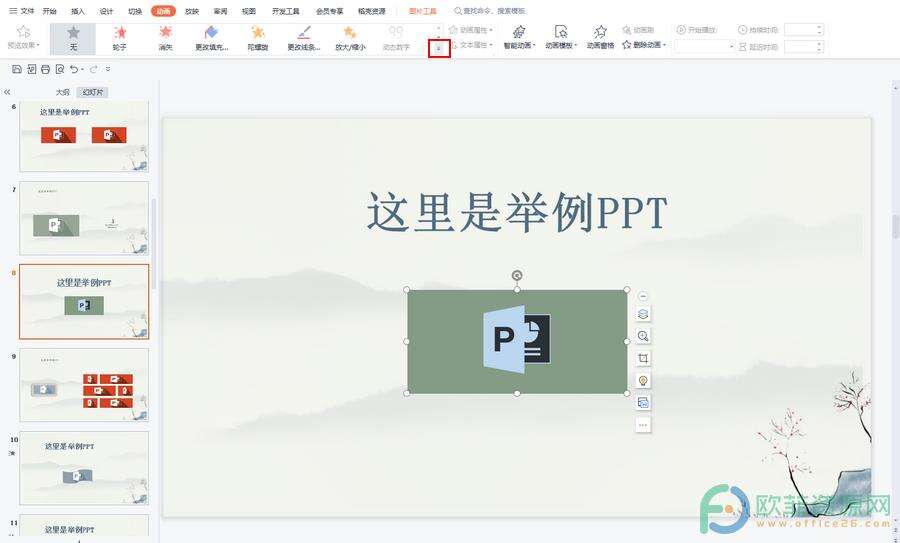The height and width of the screenshot is (543, 900).
Task: Switch to the 大纲 outline tab
Action: click(63, 92)
